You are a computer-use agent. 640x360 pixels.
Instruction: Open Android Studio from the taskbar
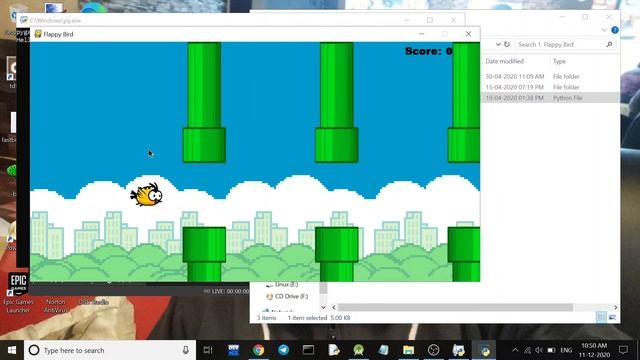point(358,350)
